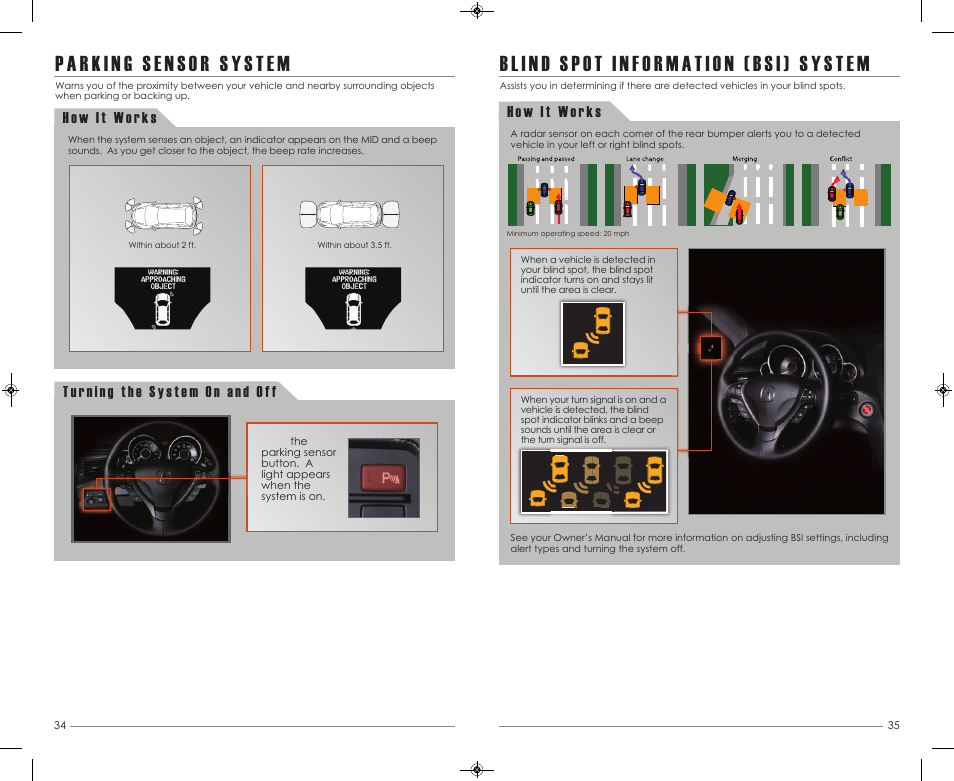Click the 'Lane change' label

[645, 159]
